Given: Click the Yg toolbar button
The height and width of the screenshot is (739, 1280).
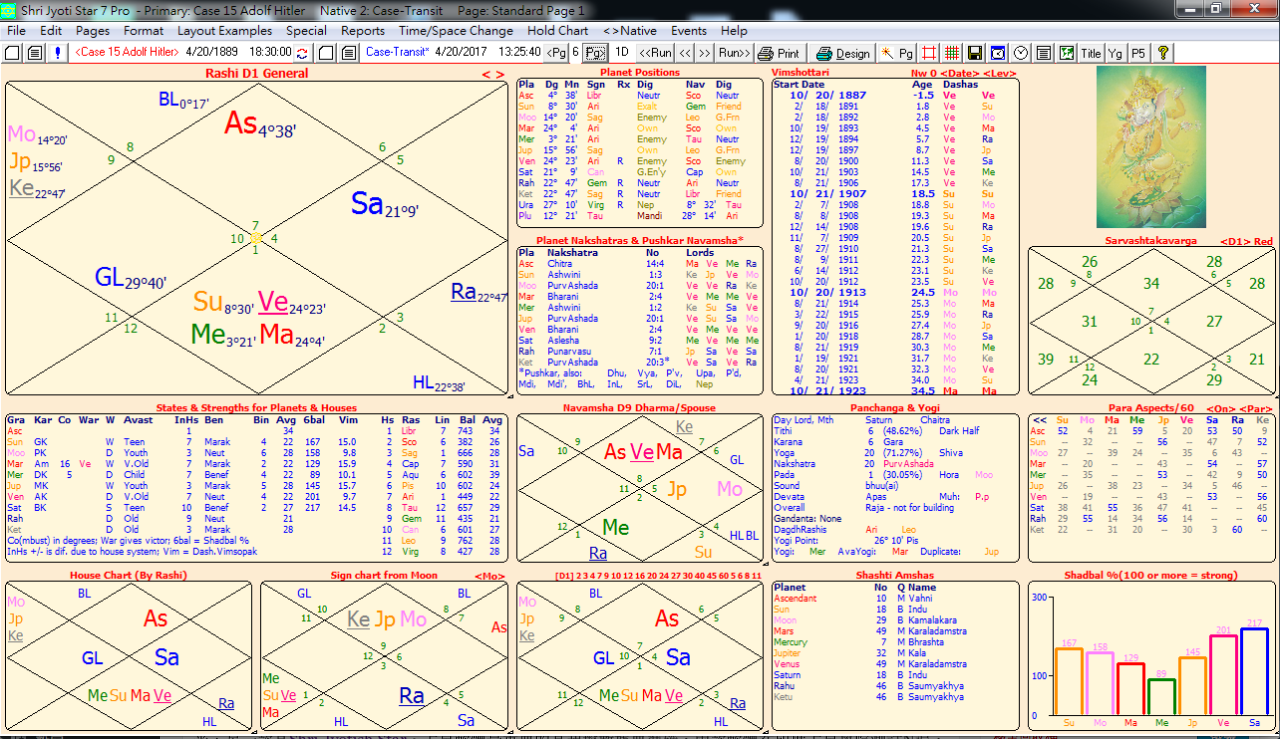Looking at the screenshot, I should pos(1115,52).
